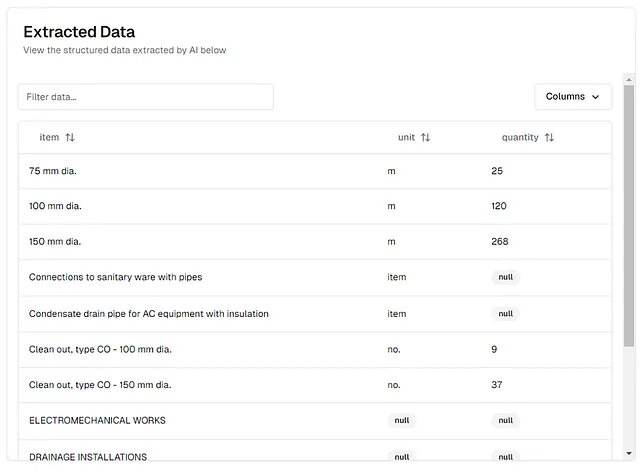Click the unit column header label

tap(406, 138)
